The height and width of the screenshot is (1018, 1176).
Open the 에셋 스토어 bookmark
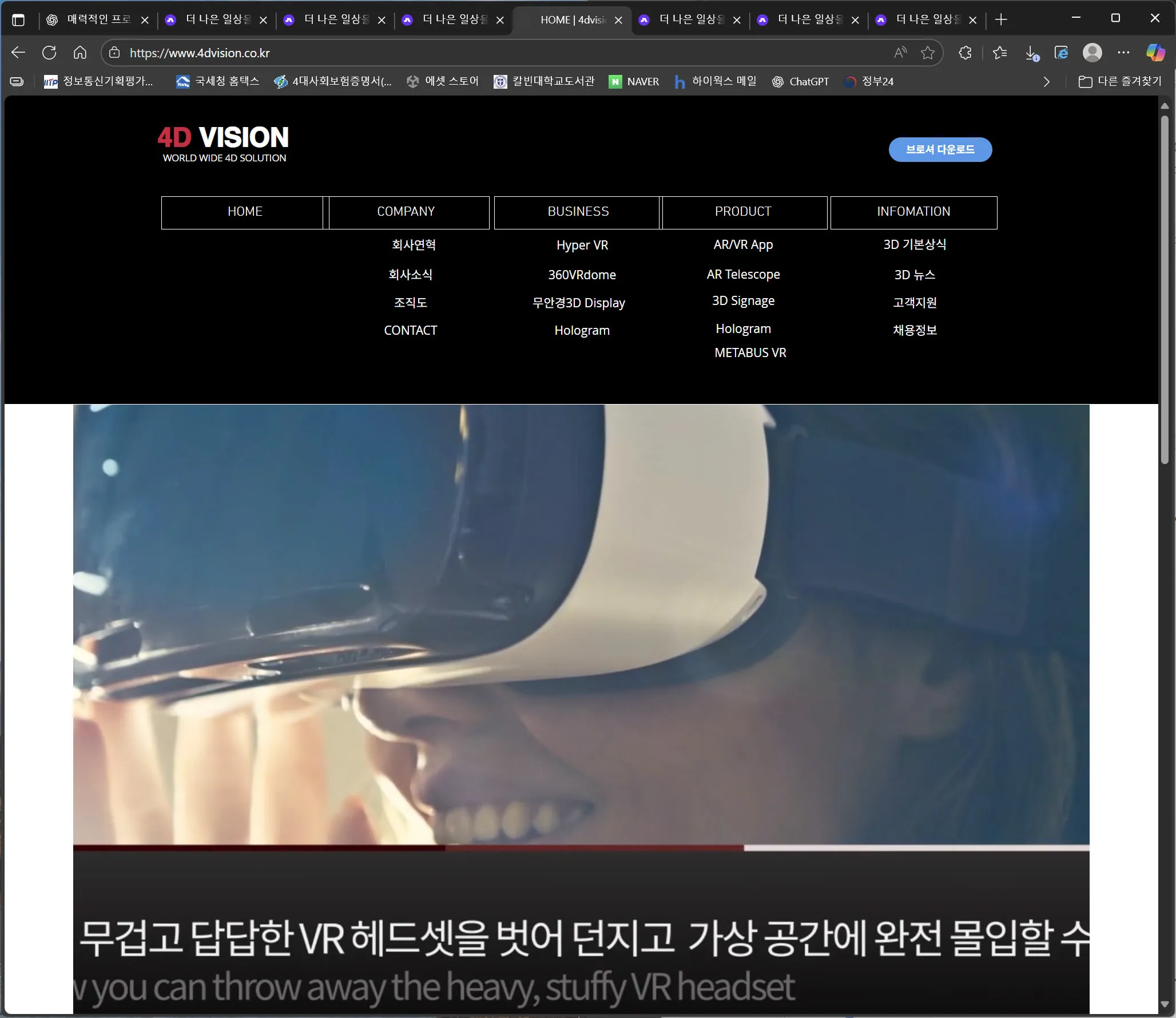[443, 81]
